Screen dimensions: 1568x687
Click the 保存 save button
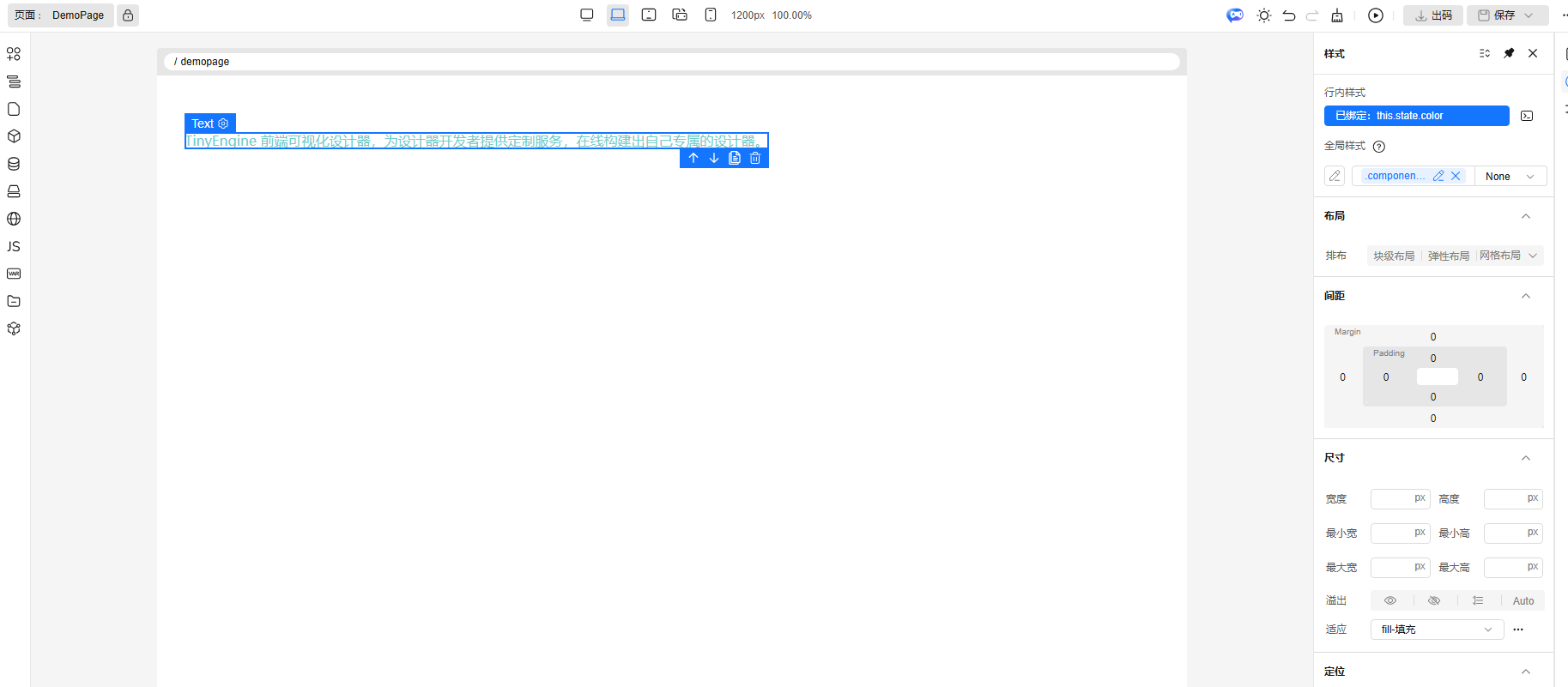point(1498,15)
